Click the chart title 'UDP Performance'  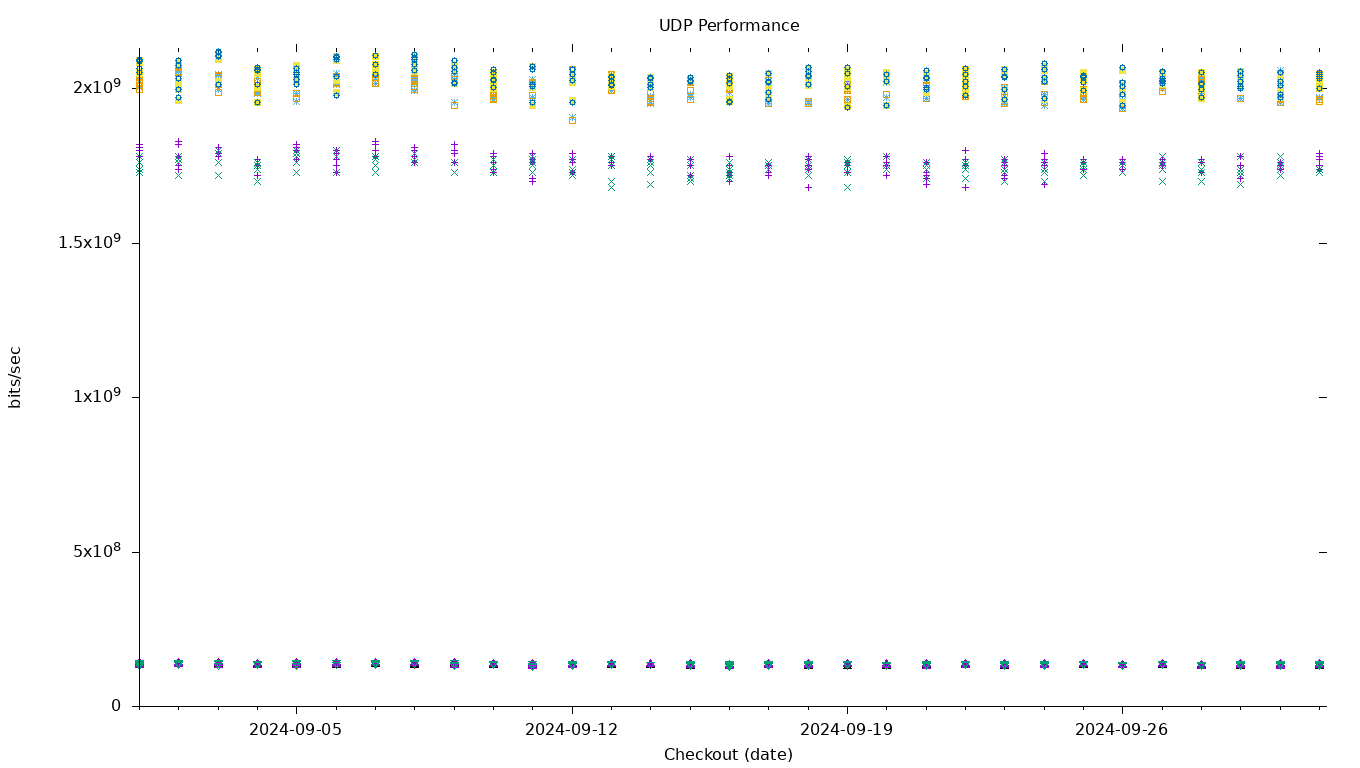pyautogui.click(x=728, y=26)
